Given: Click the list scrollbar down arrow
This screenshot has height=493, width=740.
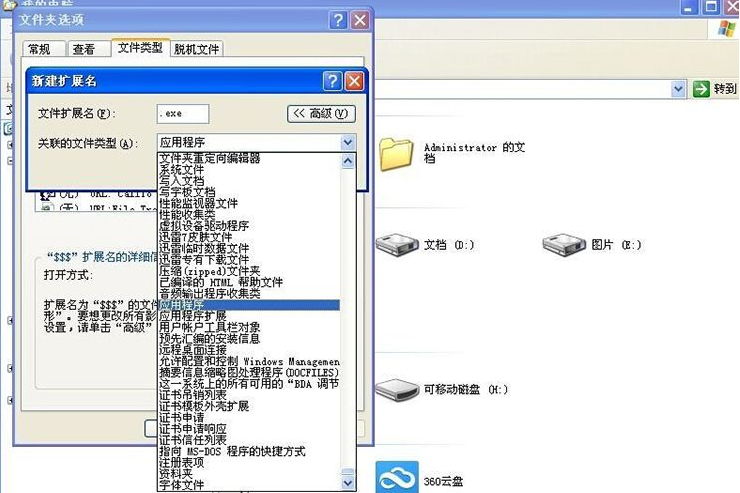Looking at the screenshot, I should (347, 484).
